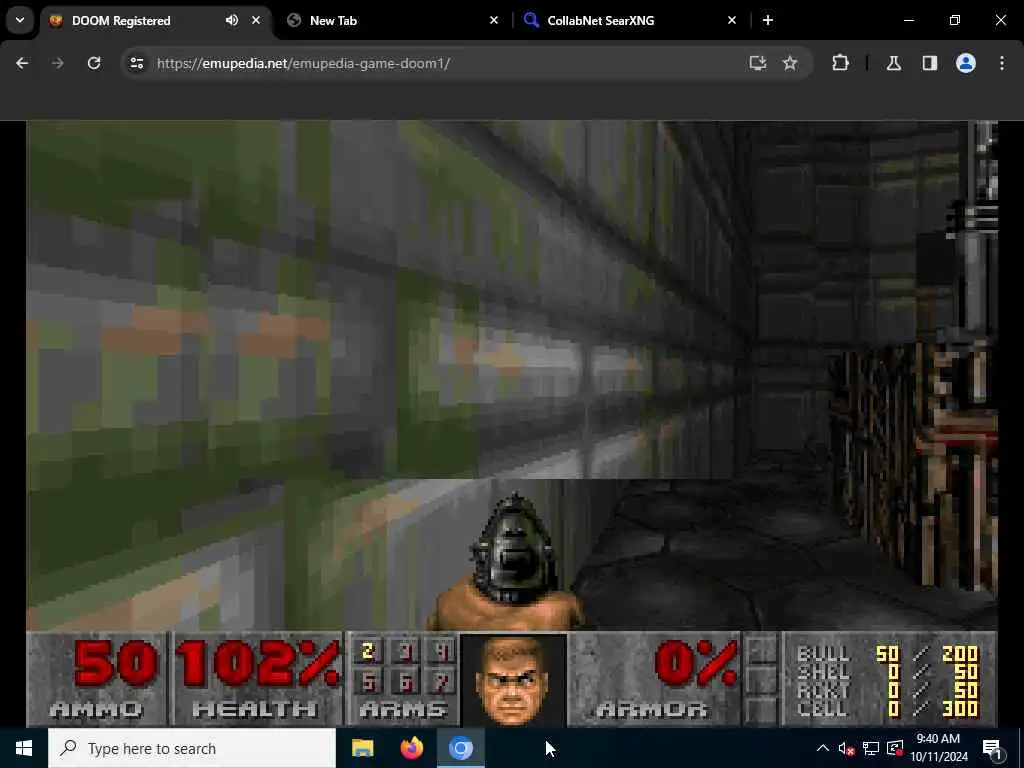1024x768 pixels.
Task: View site information for emupedia.net
Action: (x=136, y=63)
